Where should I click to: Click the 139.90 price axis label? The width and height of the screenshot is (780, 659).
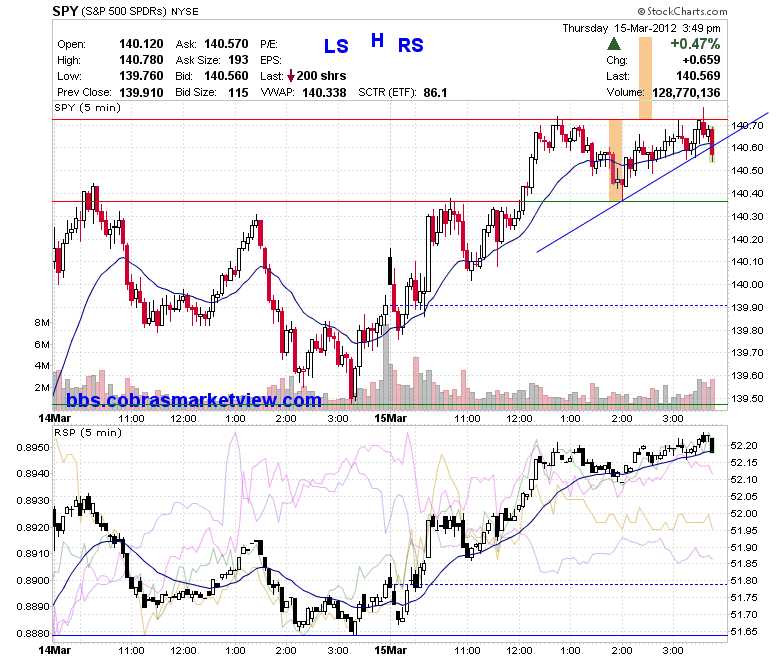click(x=747, y=307)
